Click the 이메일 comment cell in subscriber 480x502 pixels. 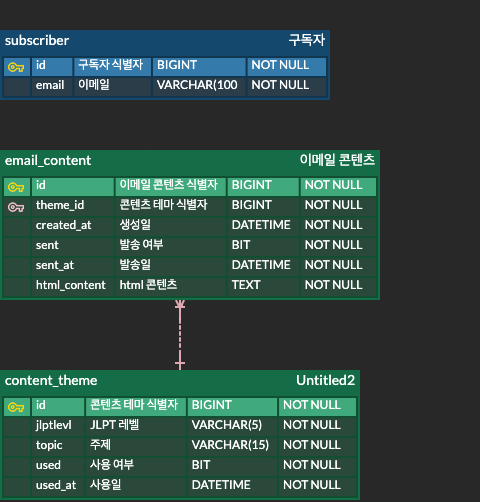click(x=112, y=87)
